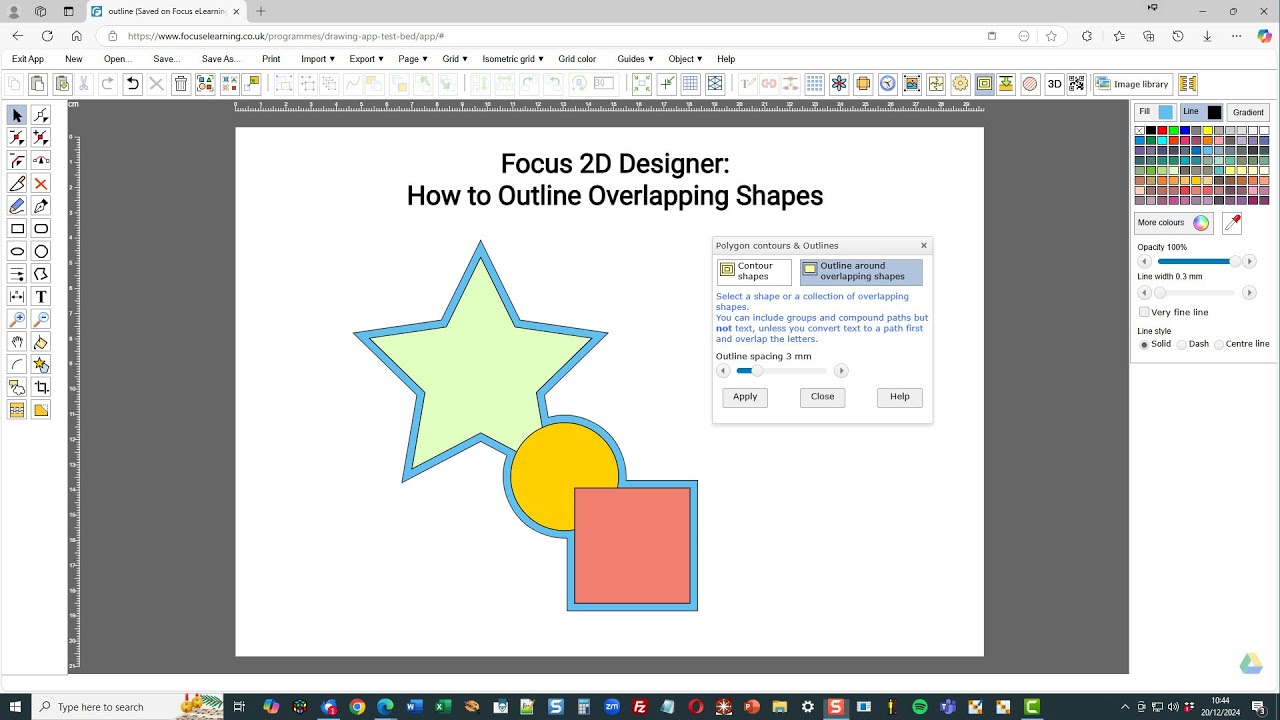
Task: Select the red X delete node tool
Action: 41,184
